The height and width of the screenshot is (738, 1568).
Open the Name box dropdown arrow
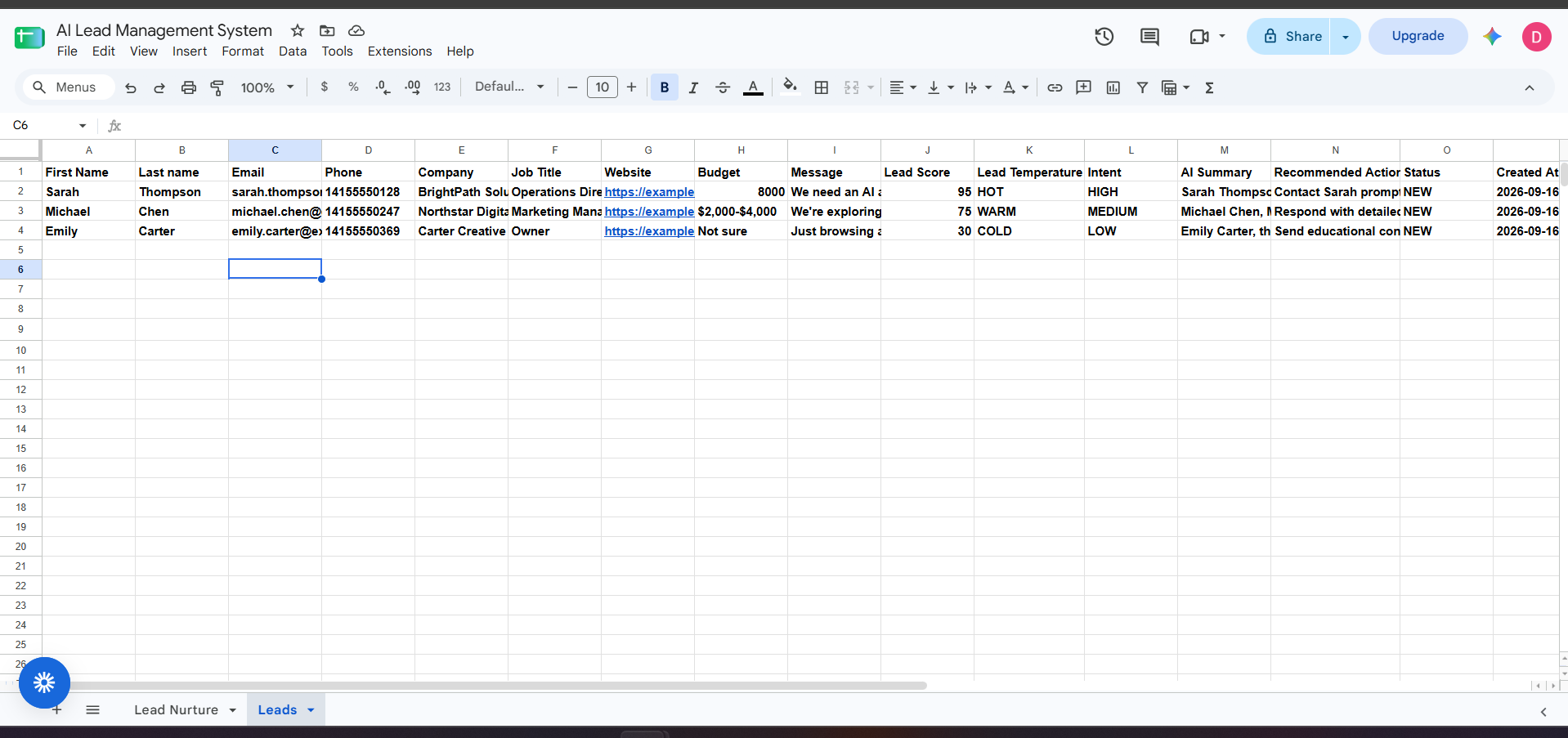point(83,125)
